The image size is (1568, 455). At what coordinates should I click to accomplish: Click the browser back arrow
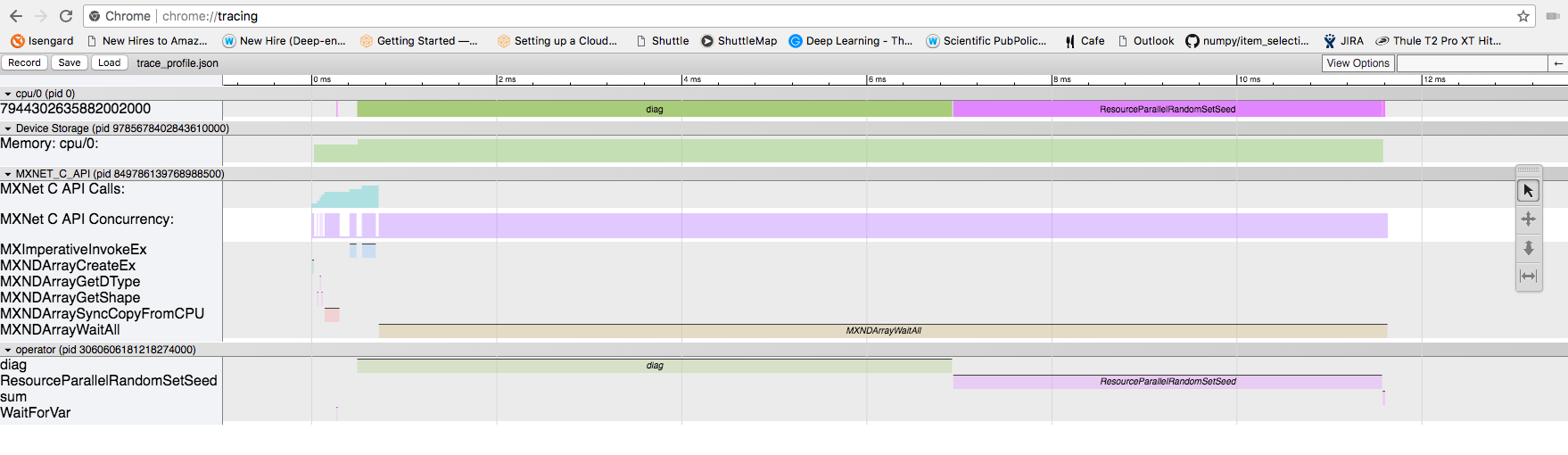pos(16,16)
